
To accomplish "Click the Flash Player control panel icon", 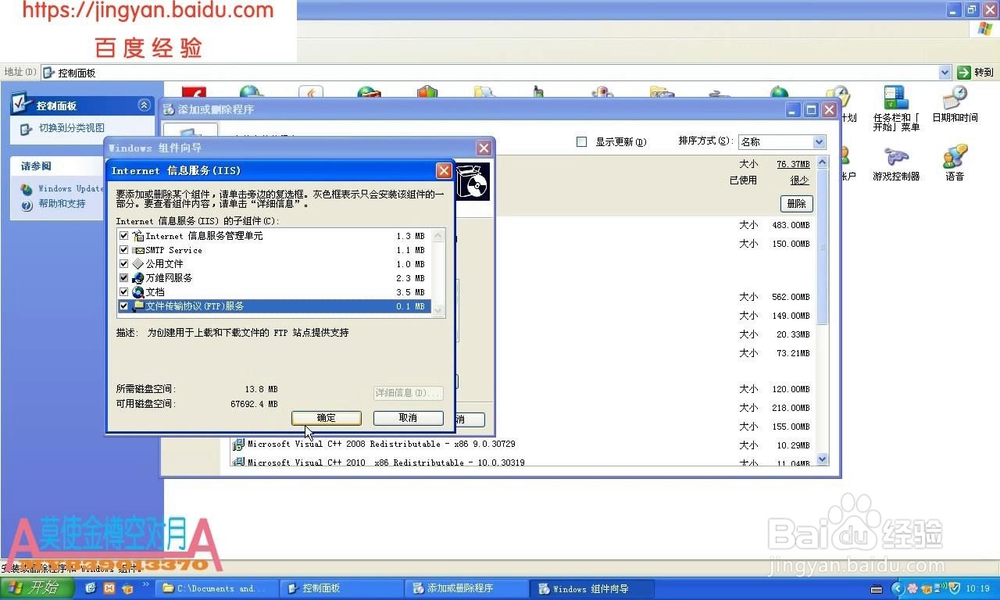I will tap(194, 92).
